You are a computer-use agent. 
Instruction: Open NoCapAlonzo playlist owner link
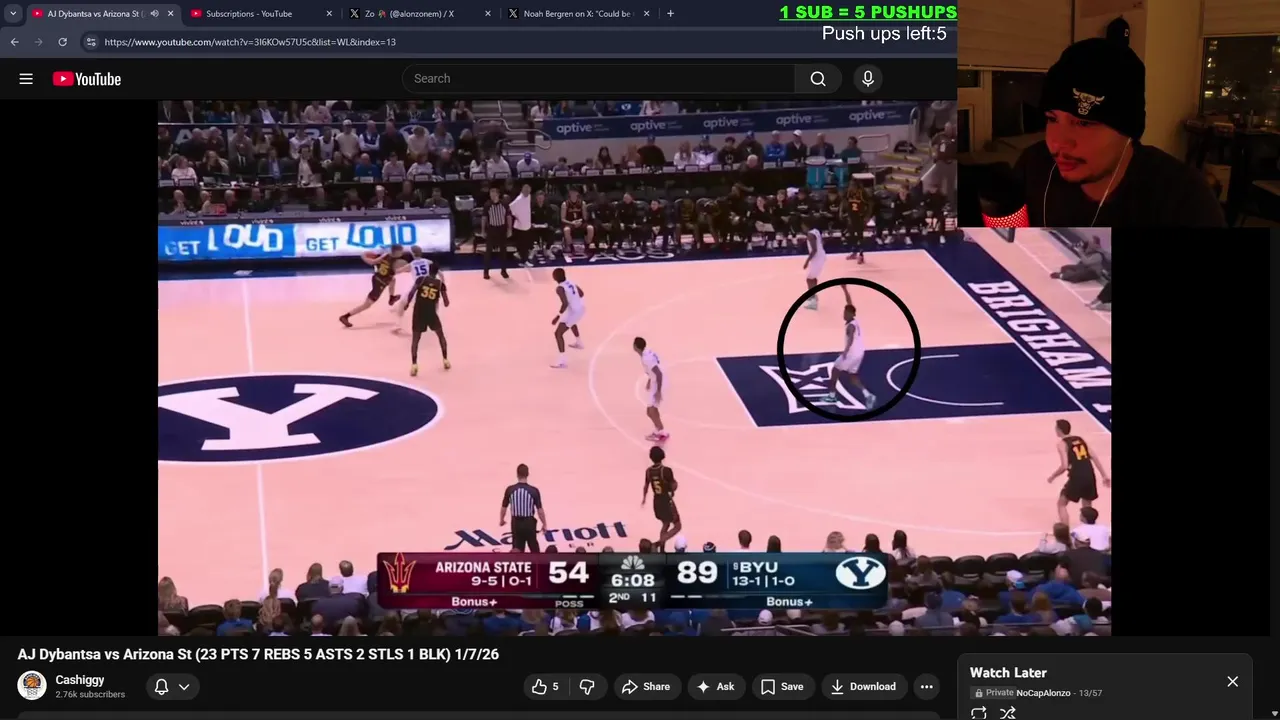coord(1043,693)
